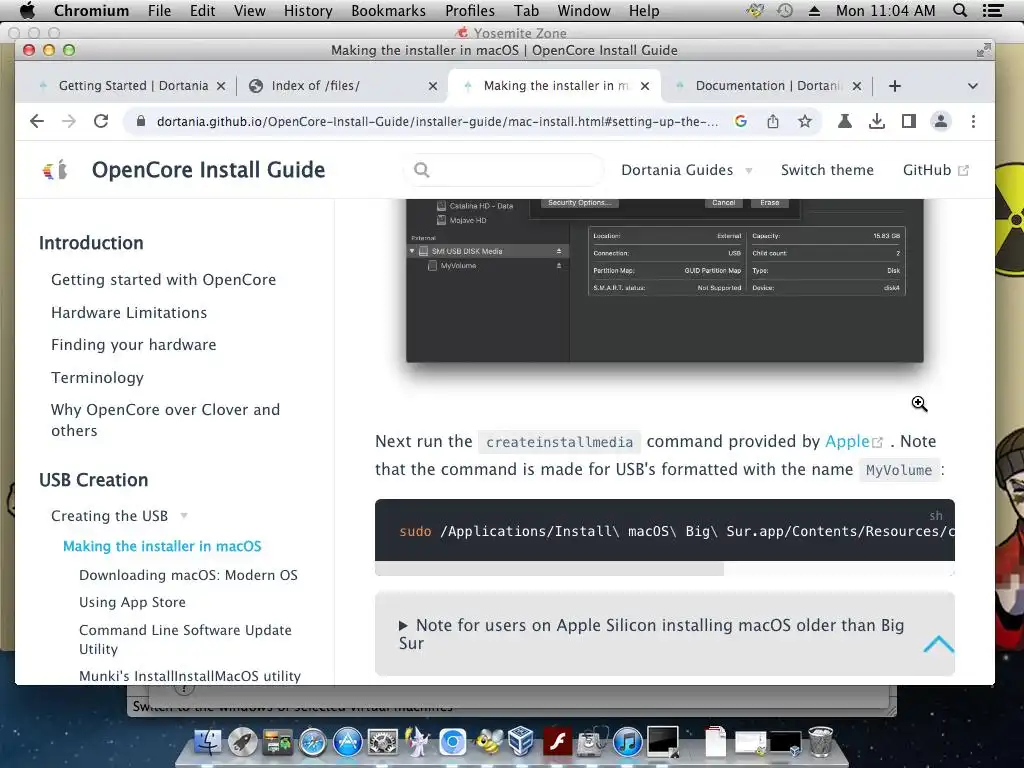Open the OpenCore Install Guide home title
The height and width of the screenshot is (768, 1024).
pyautogui.click(x=208, y=170)
